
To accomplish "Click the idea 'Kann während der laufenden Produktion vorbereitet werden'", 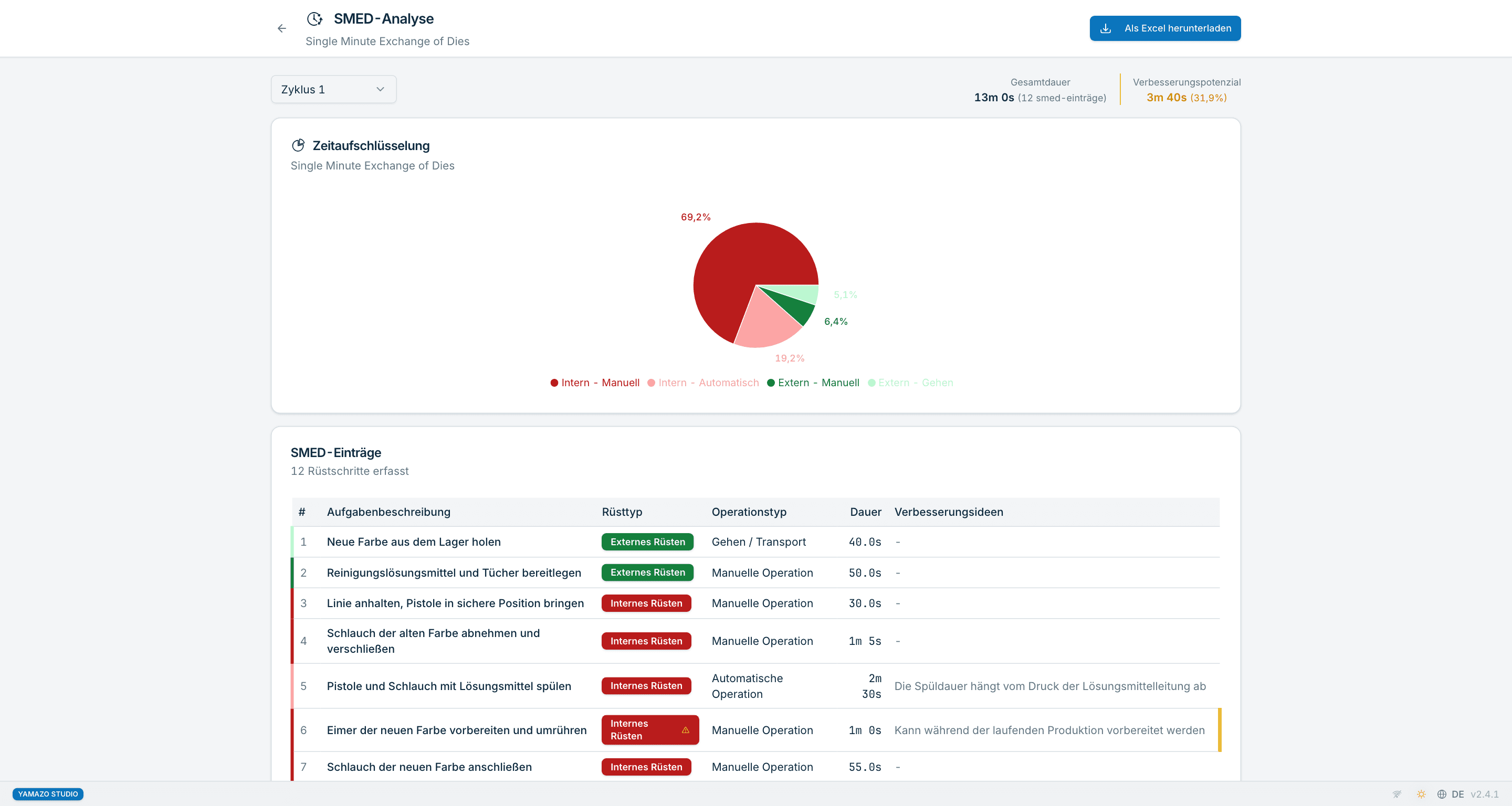I will (x=1049, y=730).
